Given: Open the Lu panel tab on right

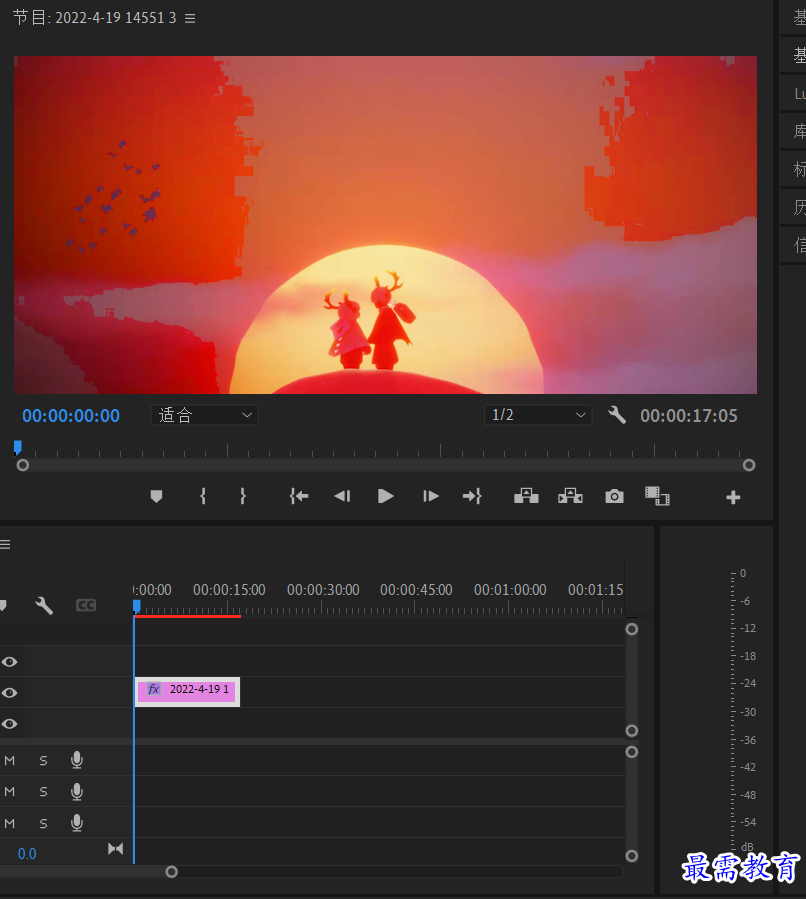Looking at the screenshot, I should click(x=800, y=93).
